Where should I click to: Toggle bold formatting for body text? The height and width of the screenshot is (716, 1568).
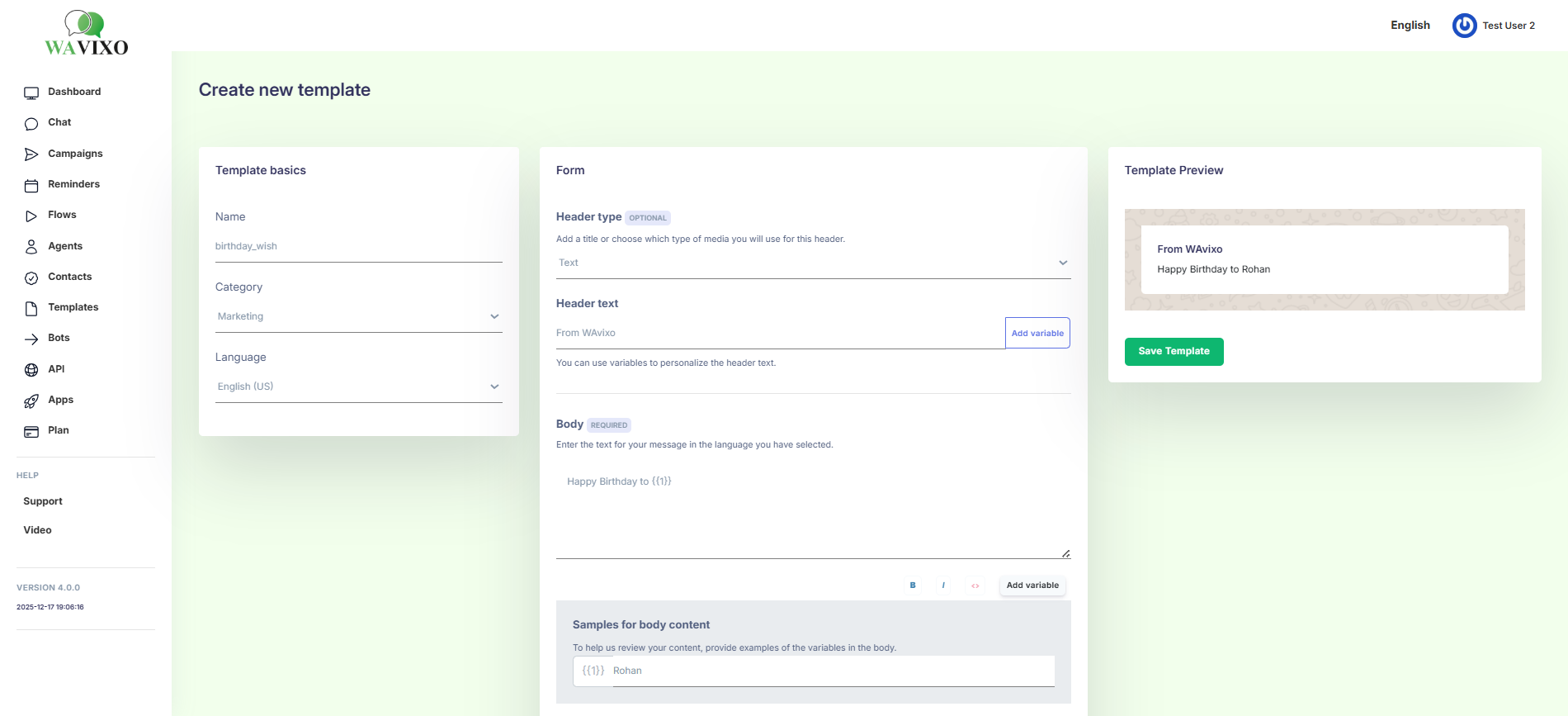(x=913, y=586)
